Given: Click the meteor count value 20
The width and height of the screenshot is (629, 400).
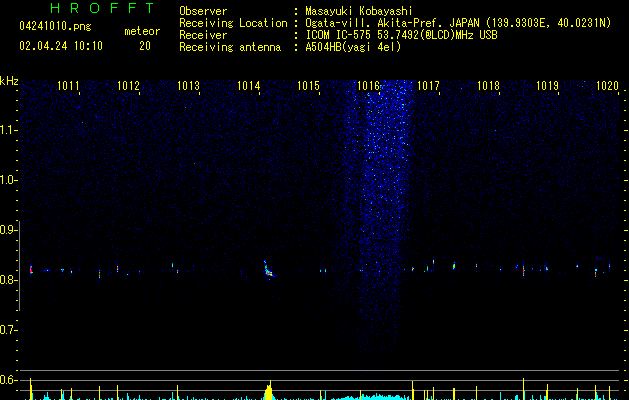Looking at the screenshot, I should point(145,46).
